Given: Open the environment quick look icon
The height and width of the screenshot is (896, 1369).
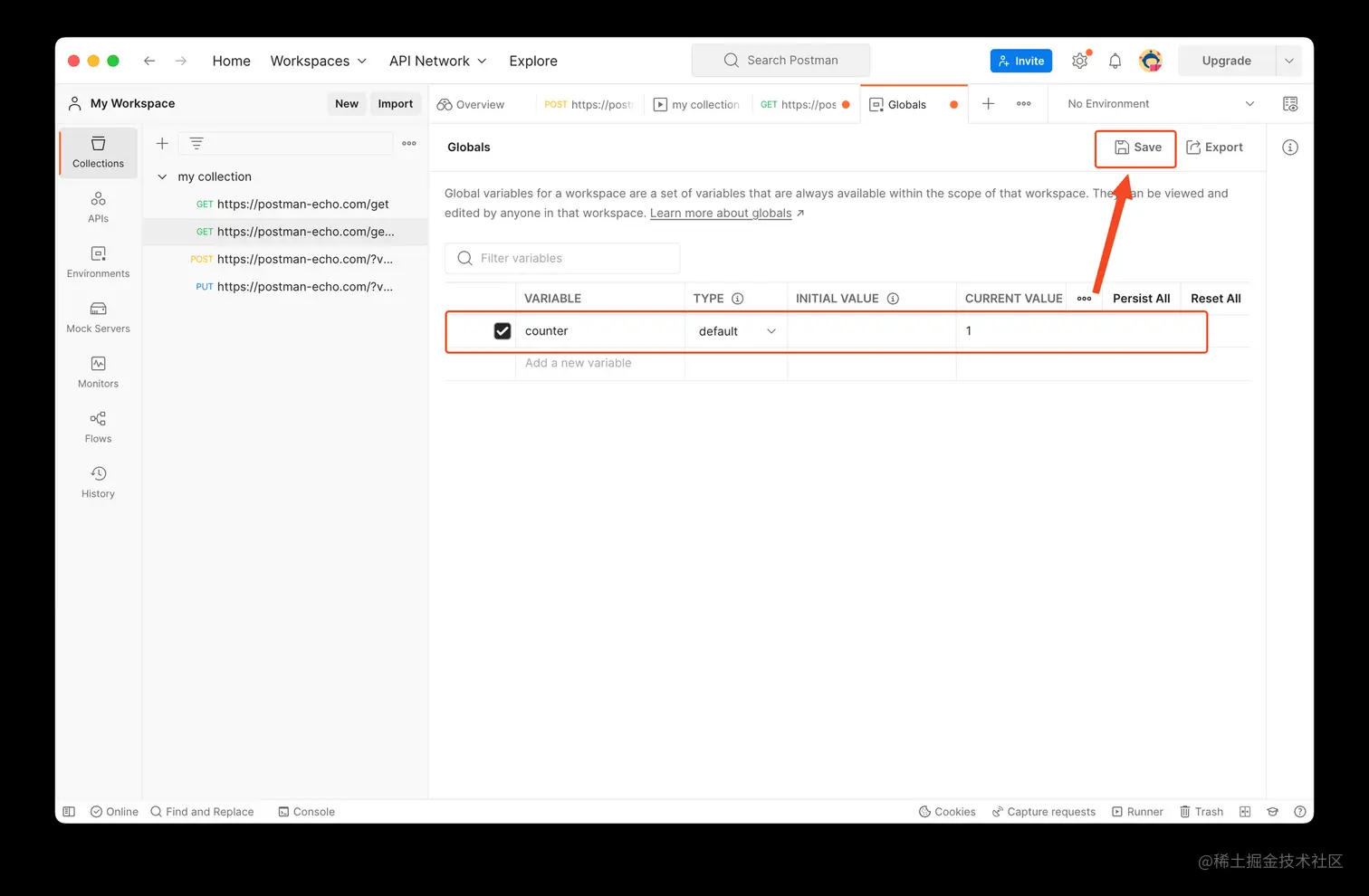Looking at the screenshot, I should (x=1290, y=104).
